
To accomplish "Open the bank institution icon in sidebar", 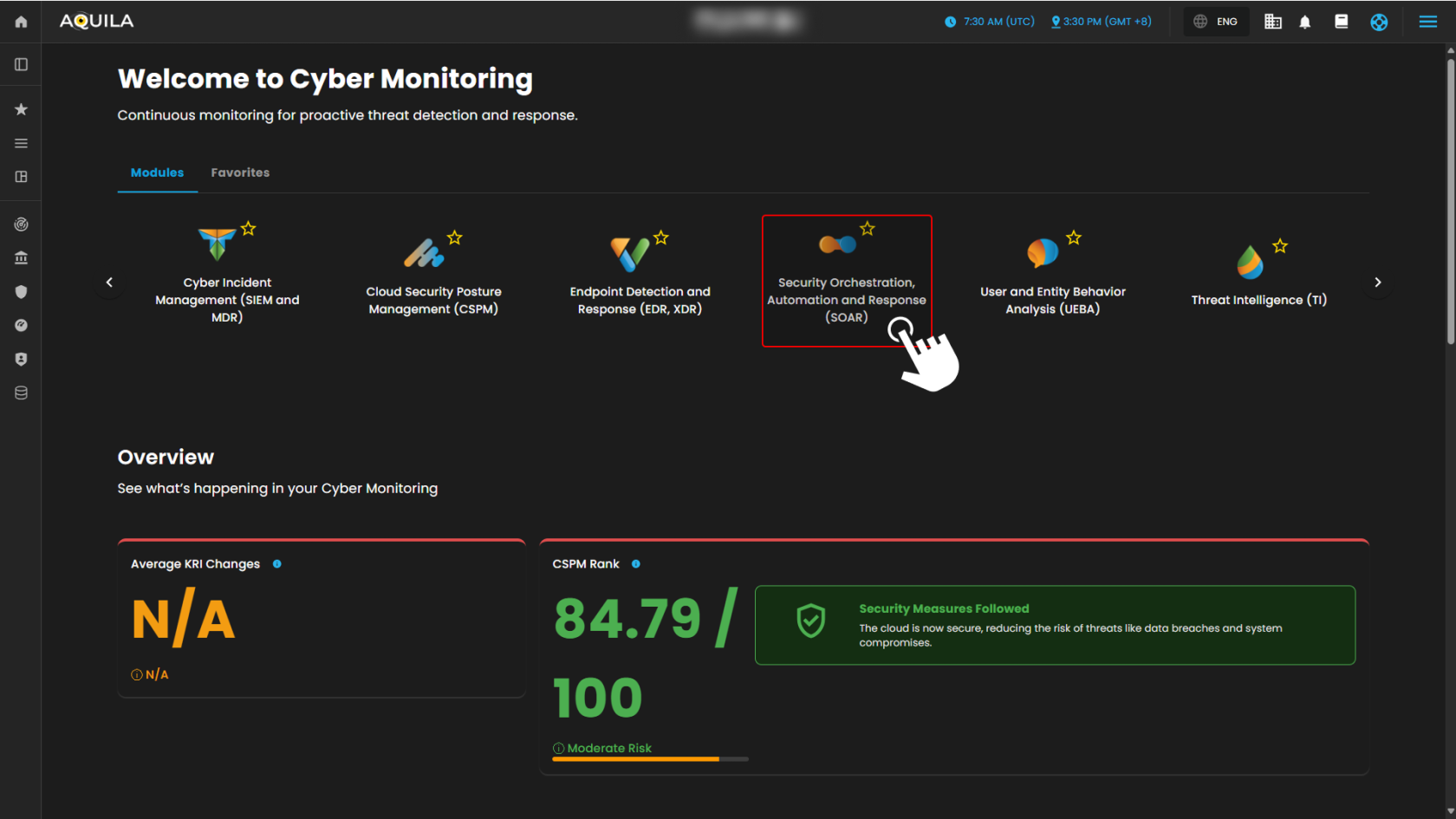I will coord(21,257).
